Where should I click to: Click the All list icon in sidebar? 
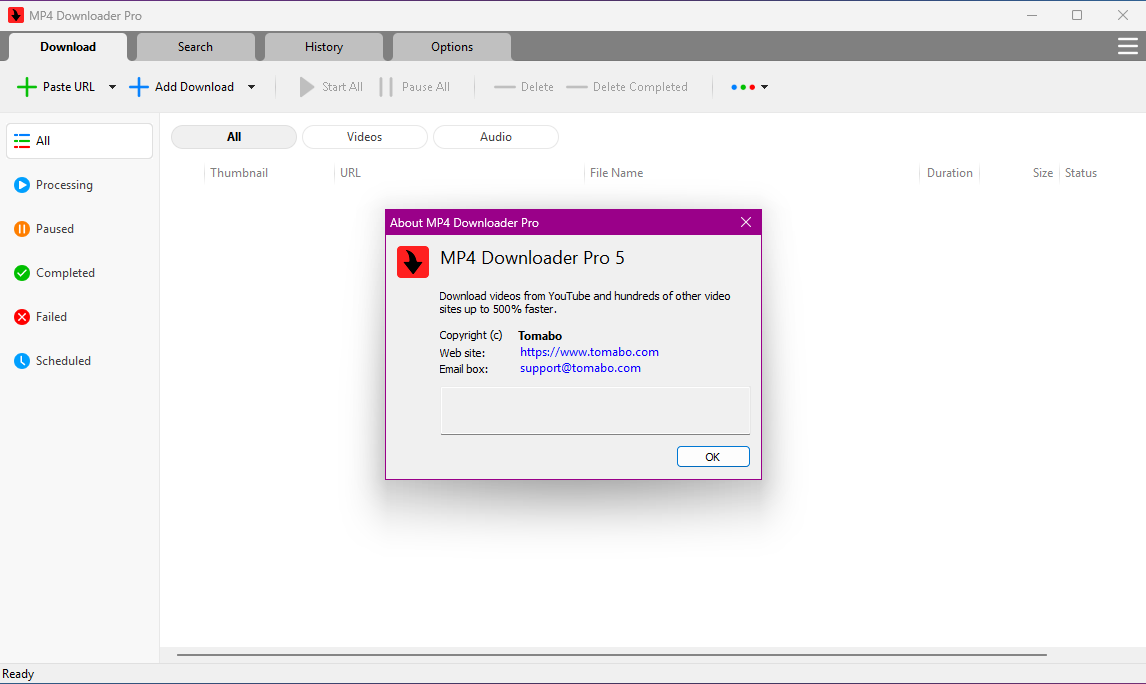pyautogui.click(x=22, y=141)
